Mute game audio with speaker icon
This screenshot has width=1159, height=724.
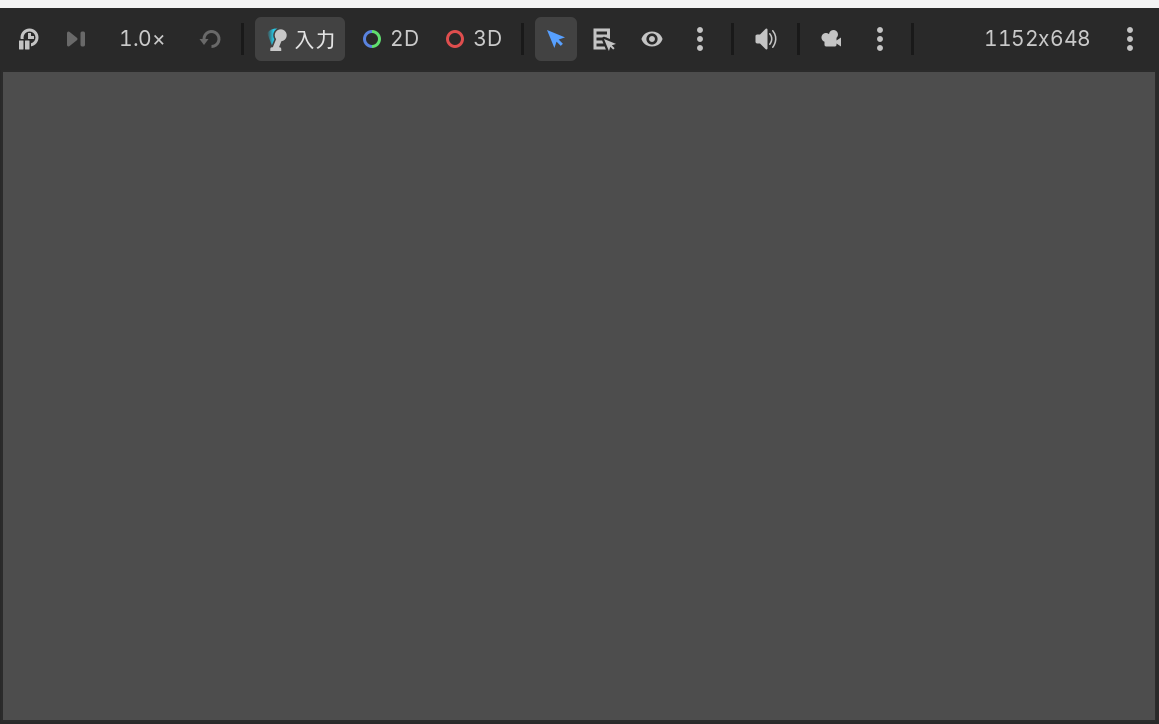click(x=766, y=39)
